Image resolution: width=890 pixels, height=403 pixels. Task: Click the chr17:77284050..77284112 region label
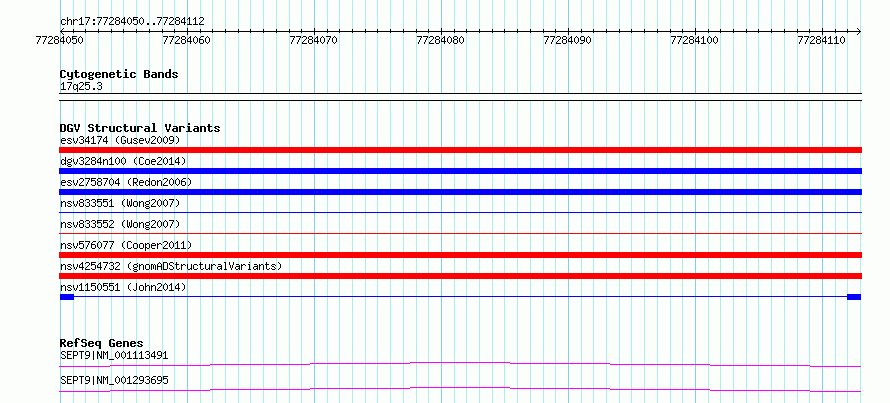(132, 22)
